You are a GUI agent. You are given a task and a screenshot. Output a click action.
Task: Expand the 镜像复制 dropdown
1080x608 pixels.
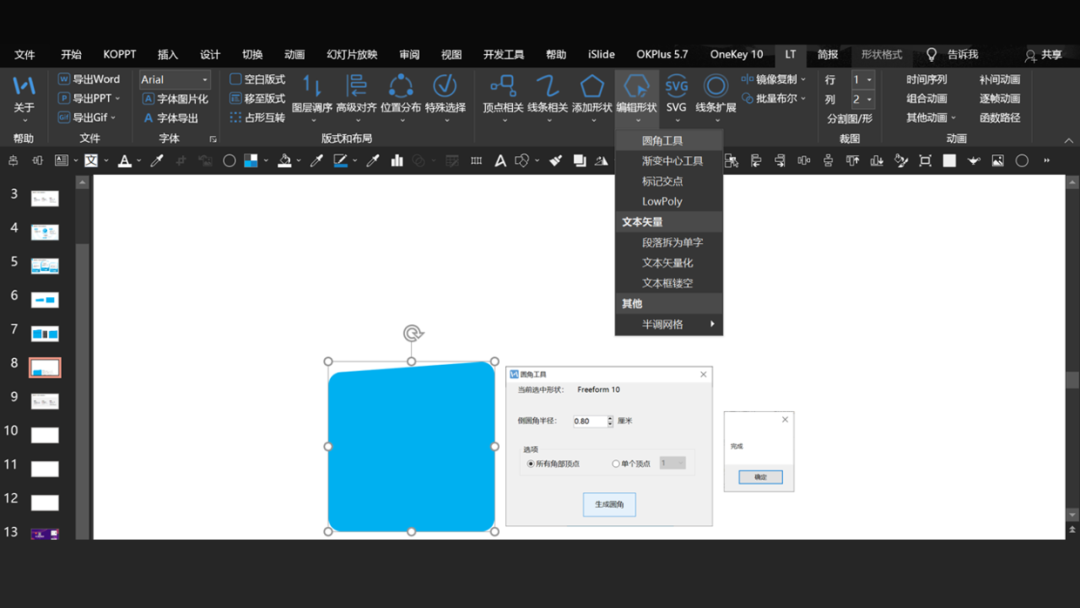click(x=803, y=79)
